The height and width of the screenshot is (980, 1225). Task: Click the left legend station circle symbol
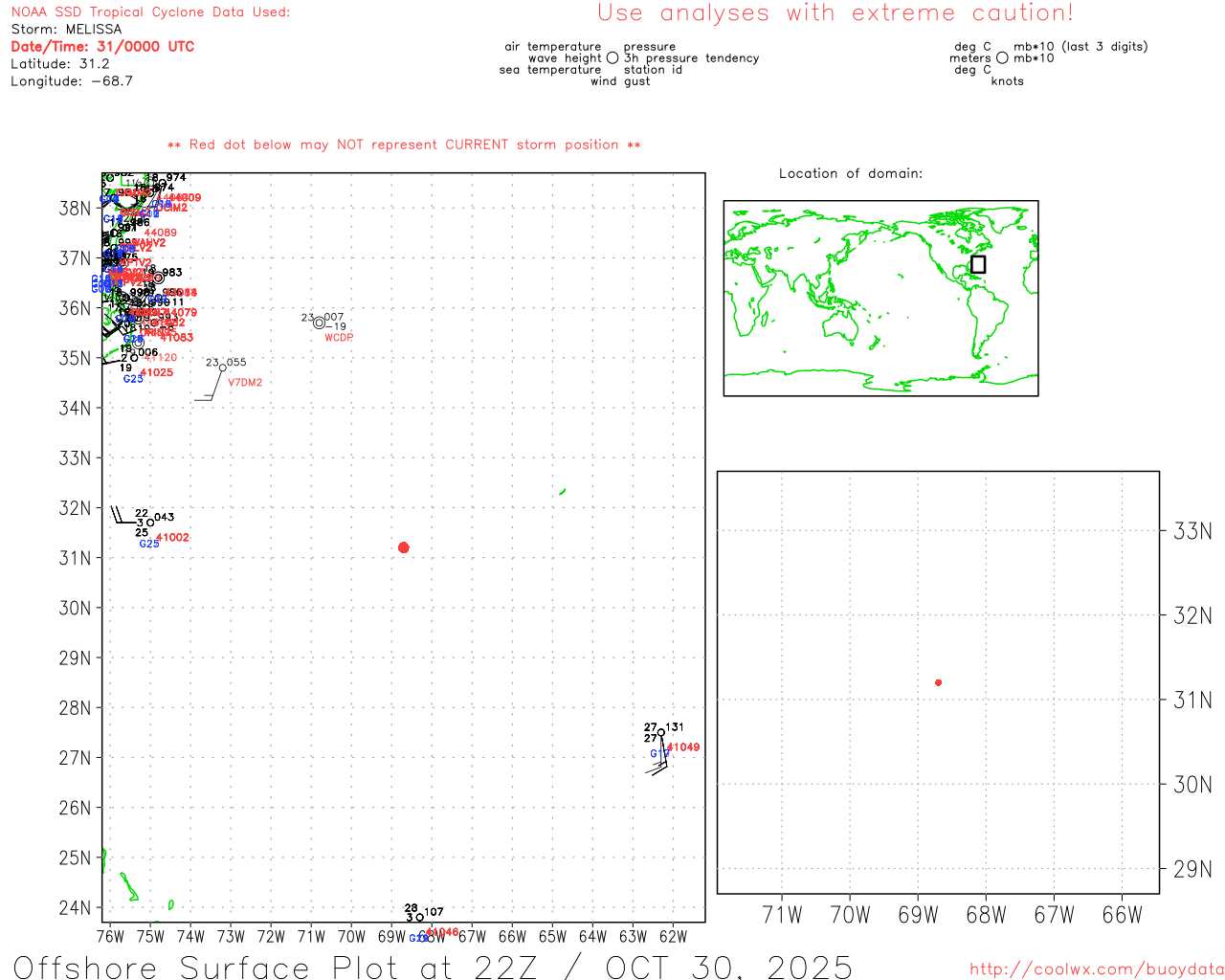tap(612, 58)
